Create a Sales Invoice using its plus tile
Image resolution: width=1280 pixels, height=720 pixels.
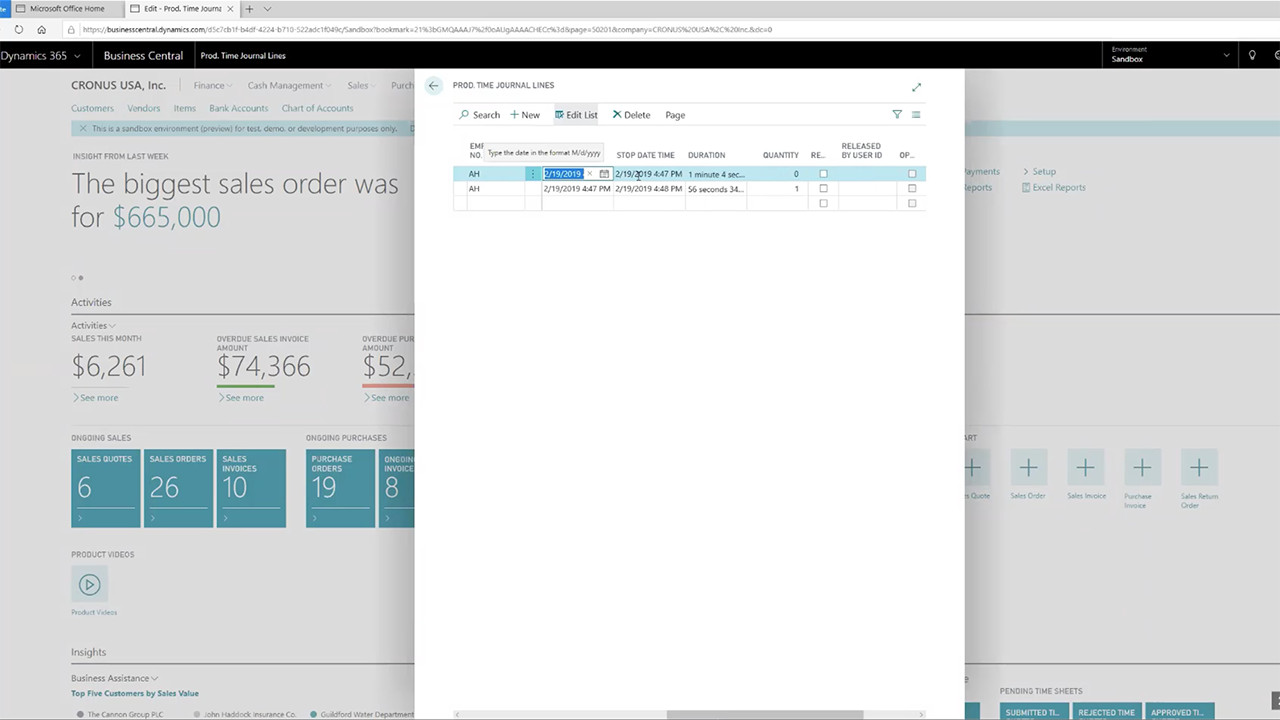click(x=1085, y=468)
